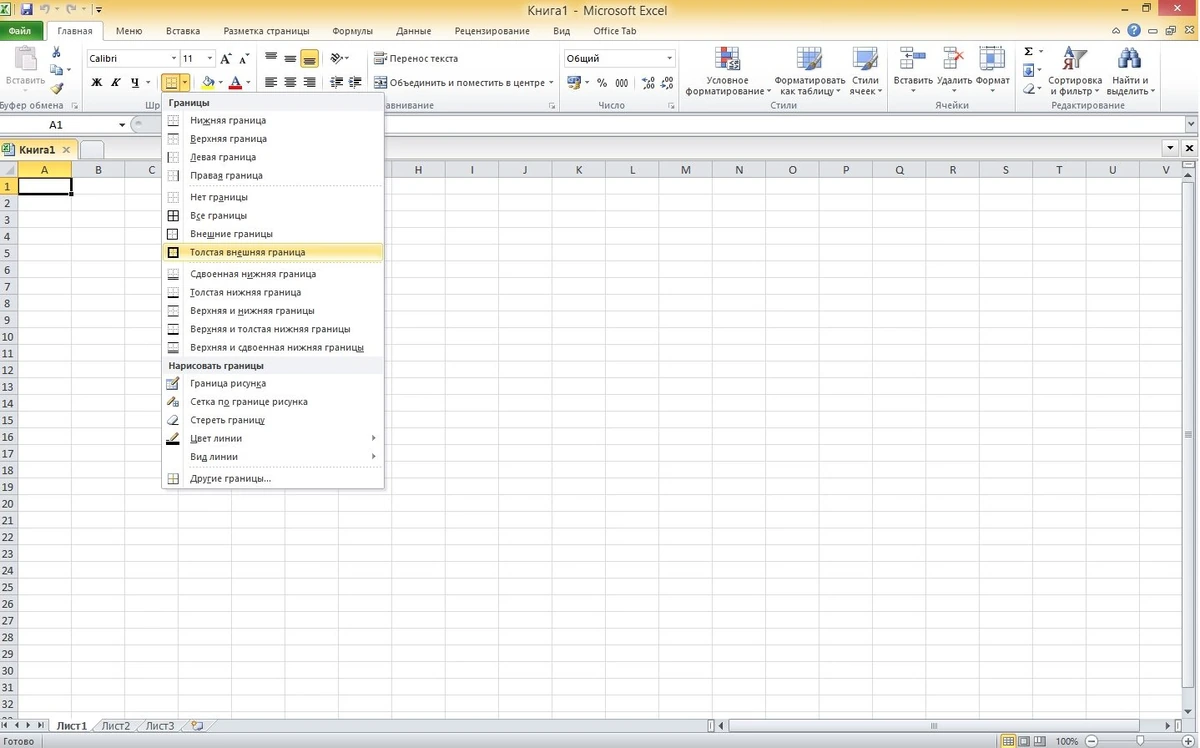Choose Верхняя граница in borders menu

click(272, 139)
